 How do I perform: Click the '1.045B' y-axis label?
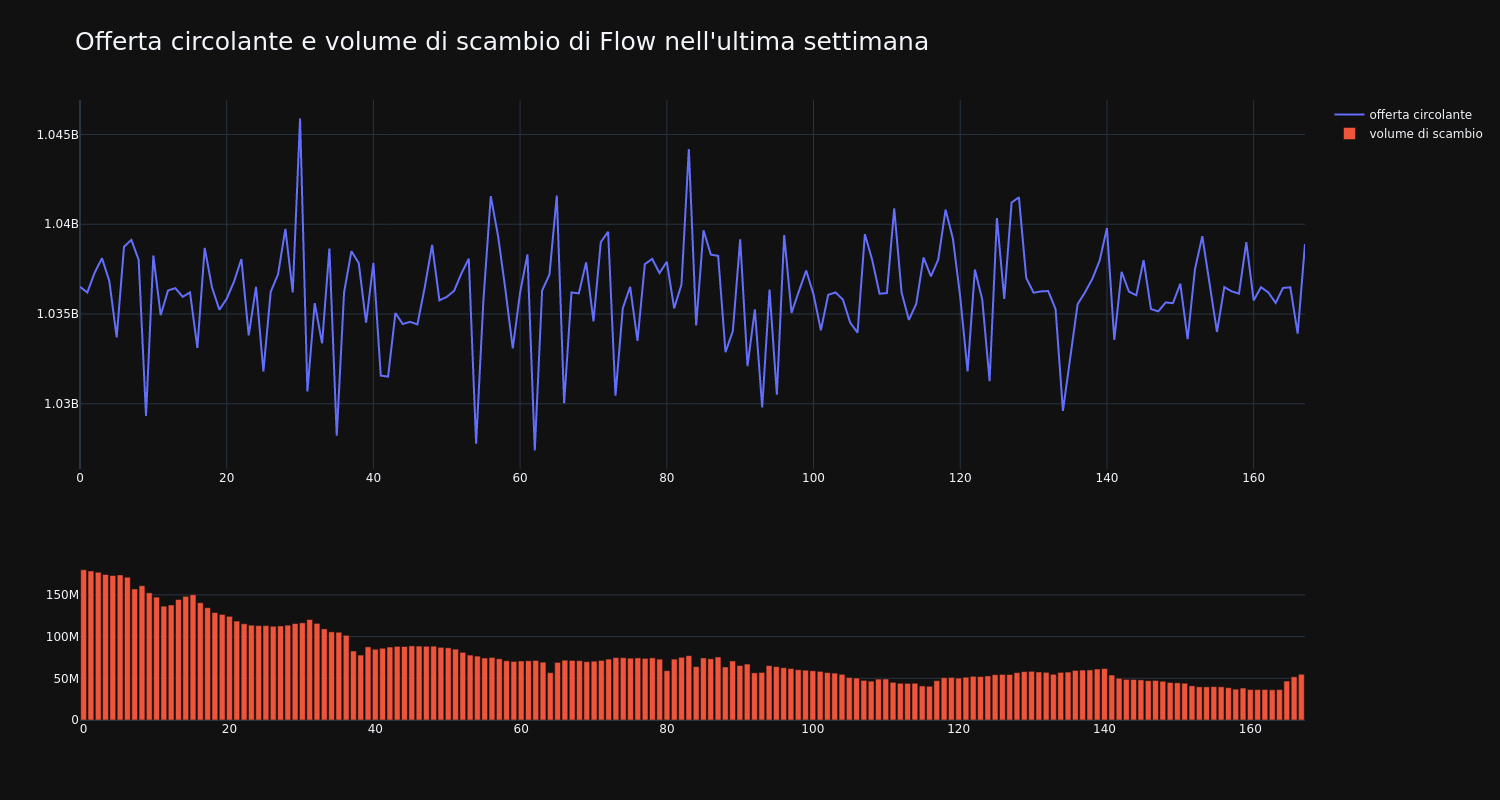[x=57, y=134]
